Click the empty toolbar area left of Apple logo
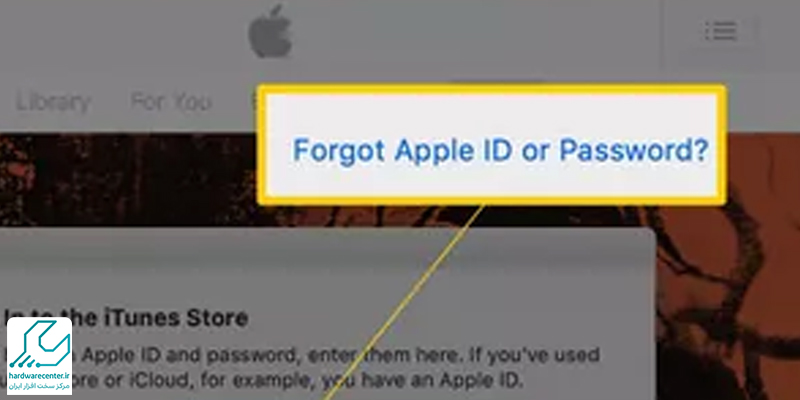Viewport: 800px width, 400px height. point(122,33)
